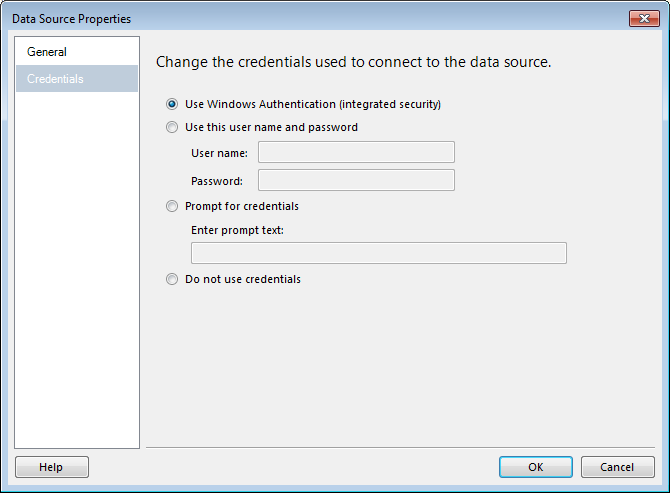Click the Data Source Properties title bar
Viewport: 670px width, 493px height.
[300, 18]
